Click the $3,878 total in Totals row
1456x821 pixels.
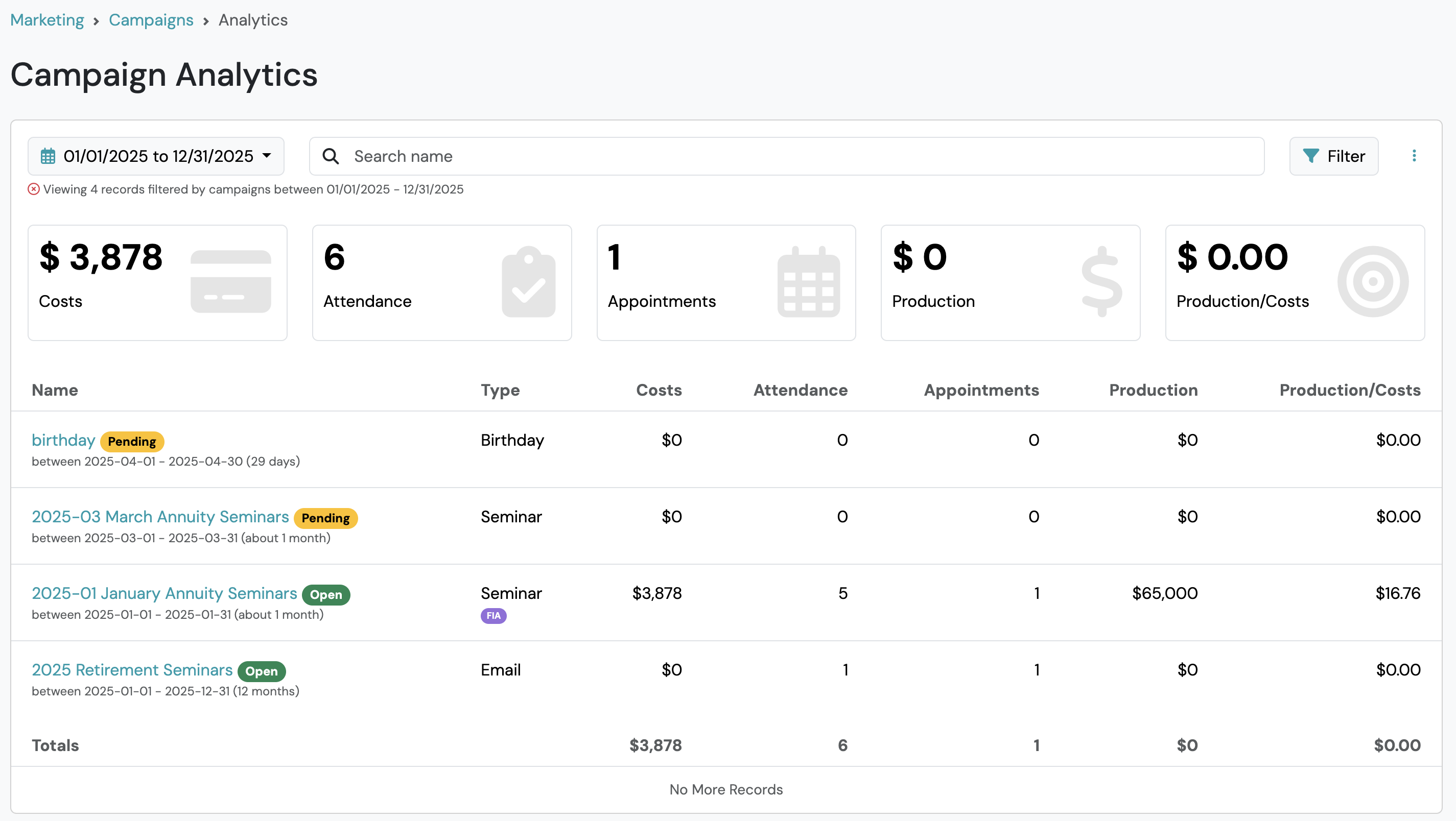tap(655, 745)
